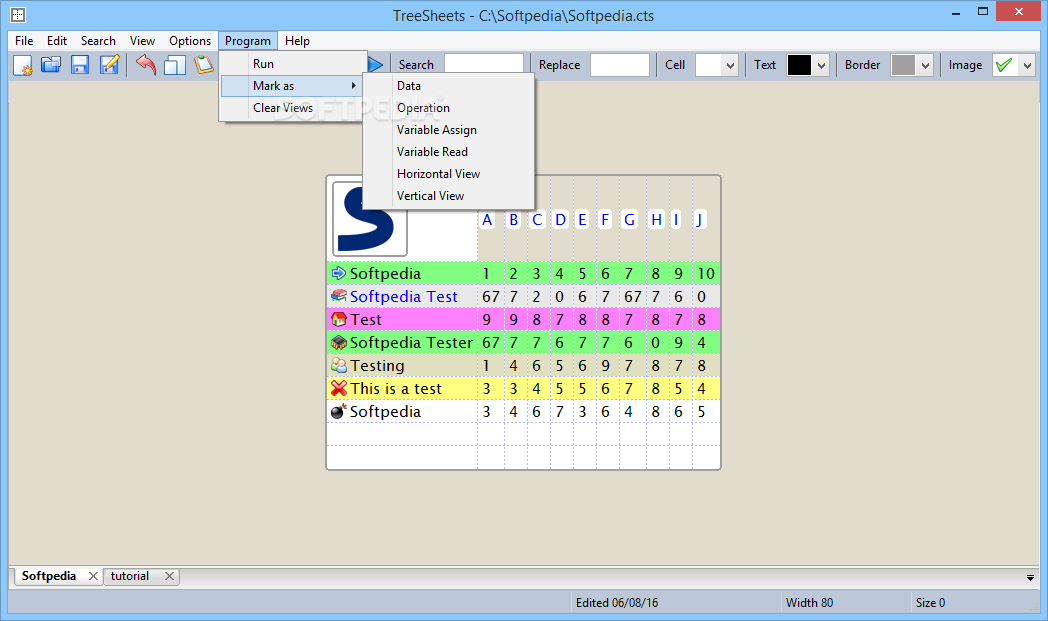The height and width of the screenshot is (621, 1048).
Task: Expand the Mark as submenu
Action: (292, 86)
